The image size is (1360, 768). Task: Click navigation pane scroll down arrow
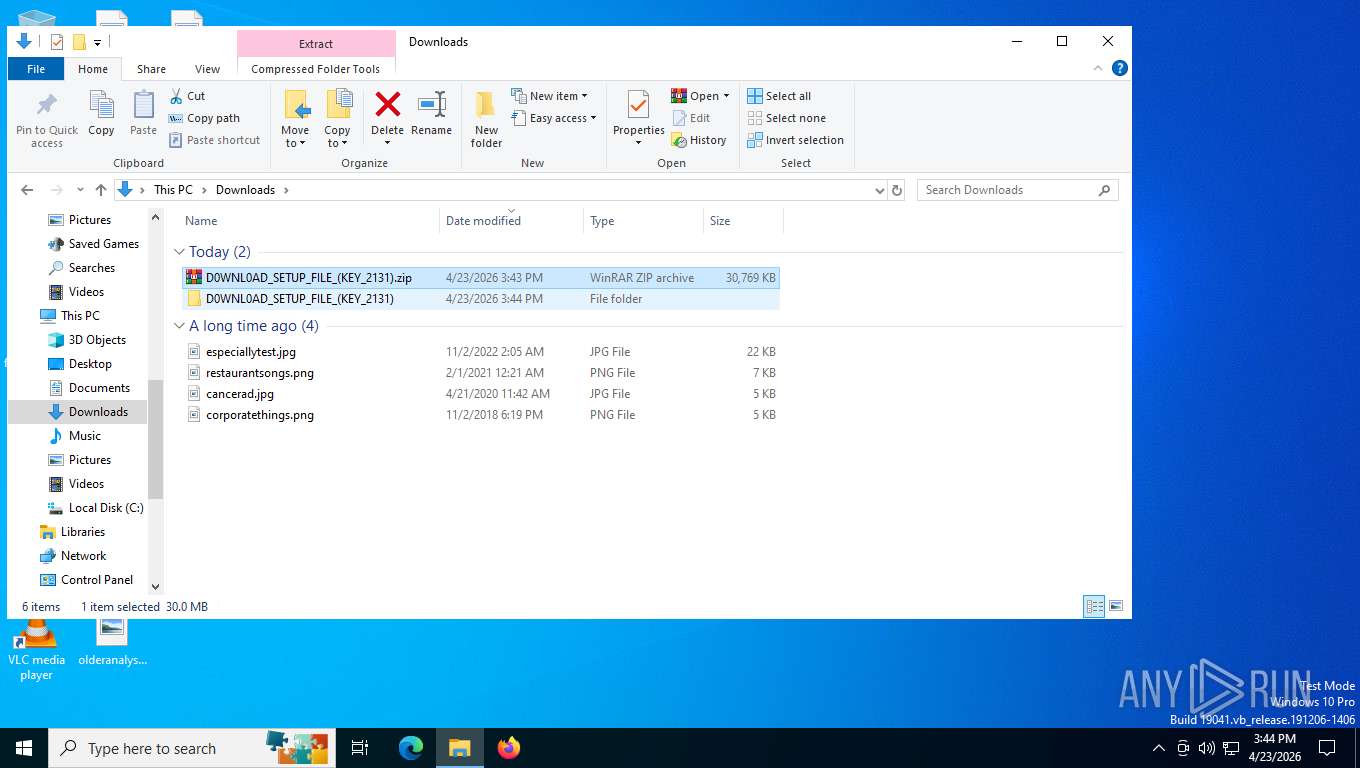click(x=155, y=587)
